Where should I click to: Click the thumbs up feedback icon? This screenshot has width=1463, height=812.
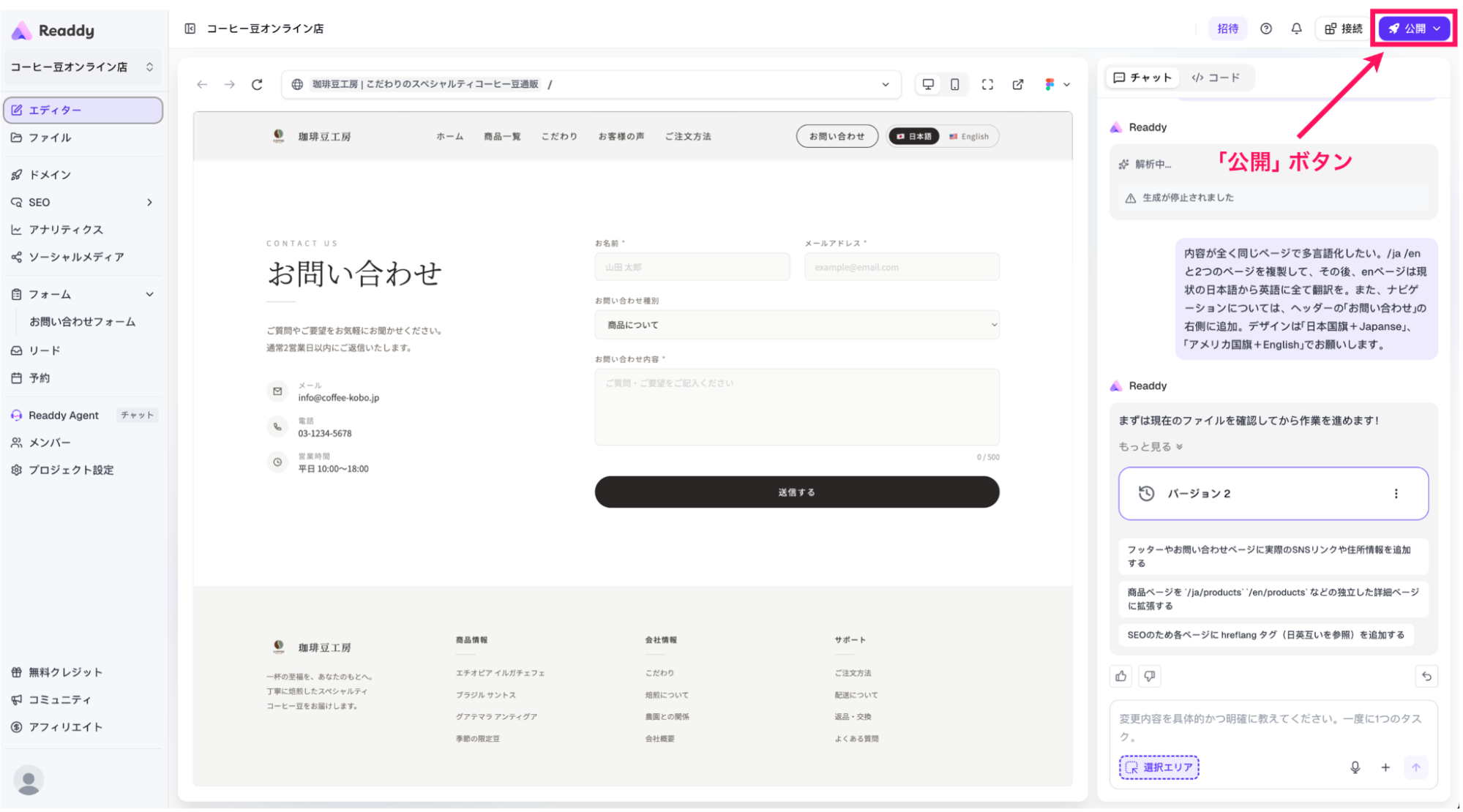[1120, 676]
